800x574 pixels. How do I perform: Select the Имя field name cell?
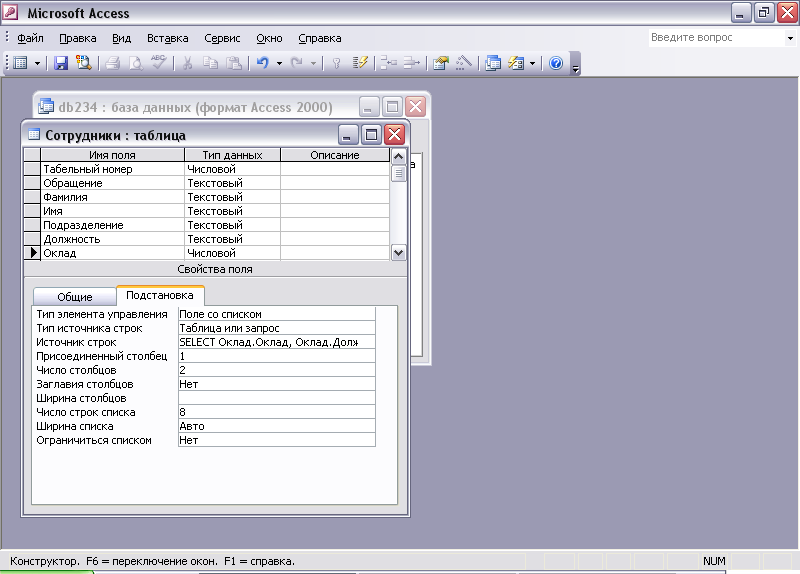click(x=112, y=211)
